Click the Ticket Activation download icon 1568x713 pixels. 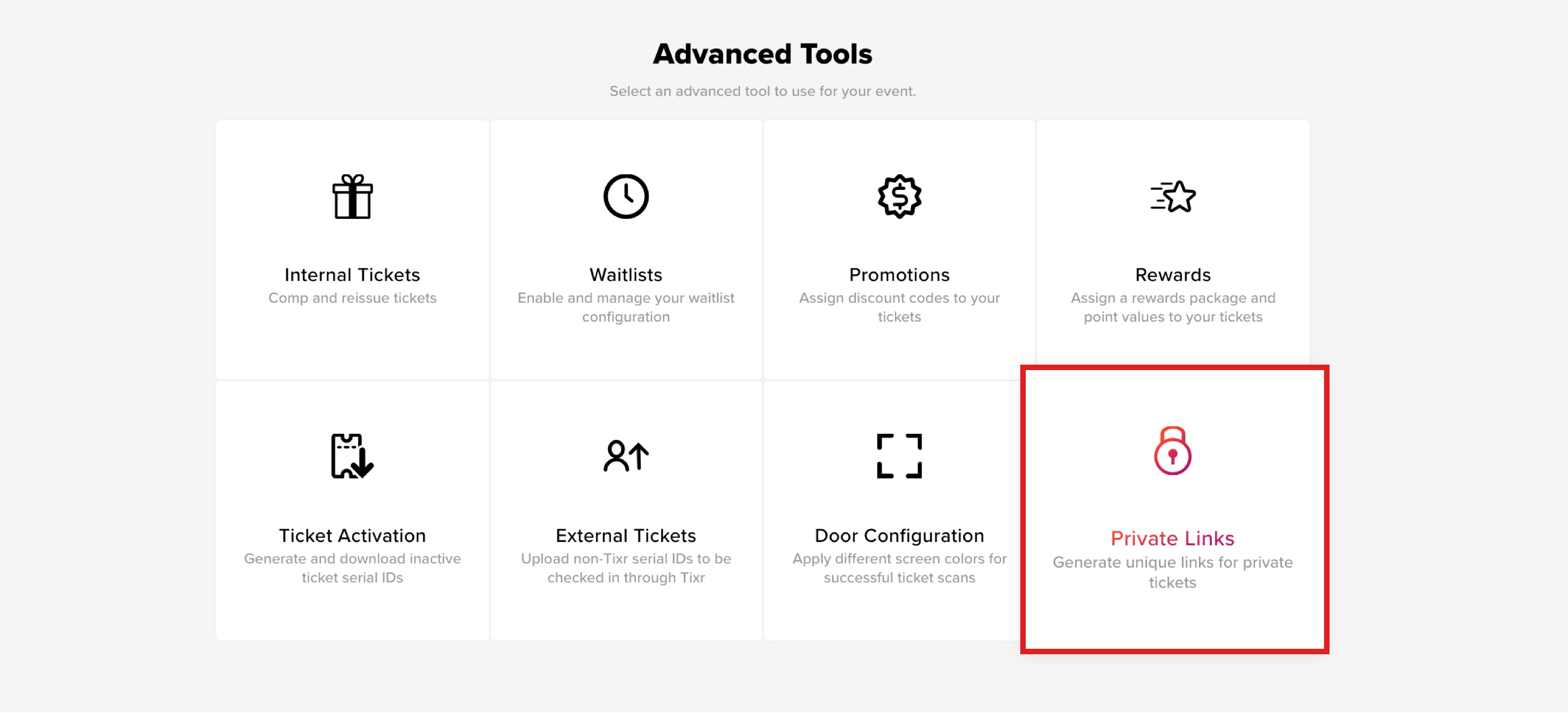pyautogui.click(x=352, y=456)
